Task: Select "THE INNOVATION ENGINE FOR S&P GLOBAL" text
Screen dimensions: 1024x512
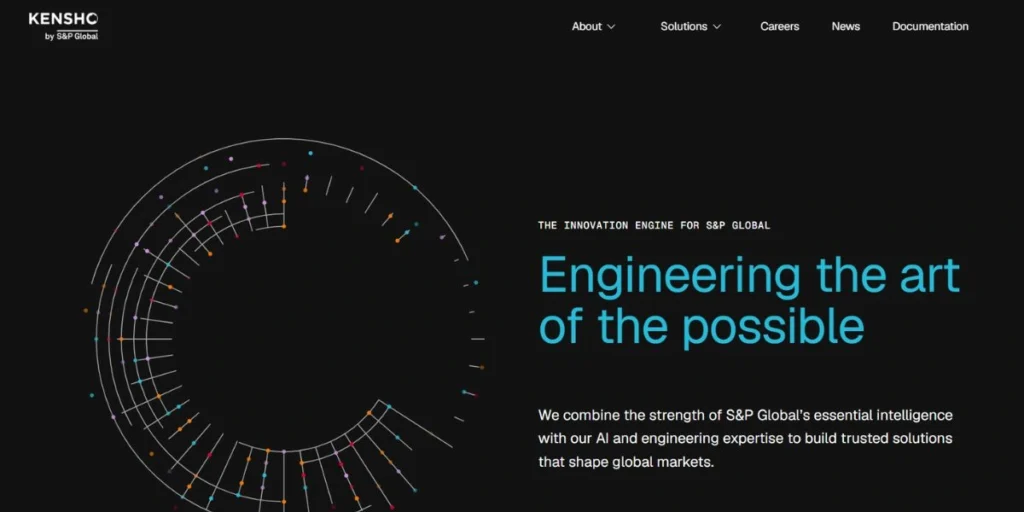Action: click(x=654, y=225)
